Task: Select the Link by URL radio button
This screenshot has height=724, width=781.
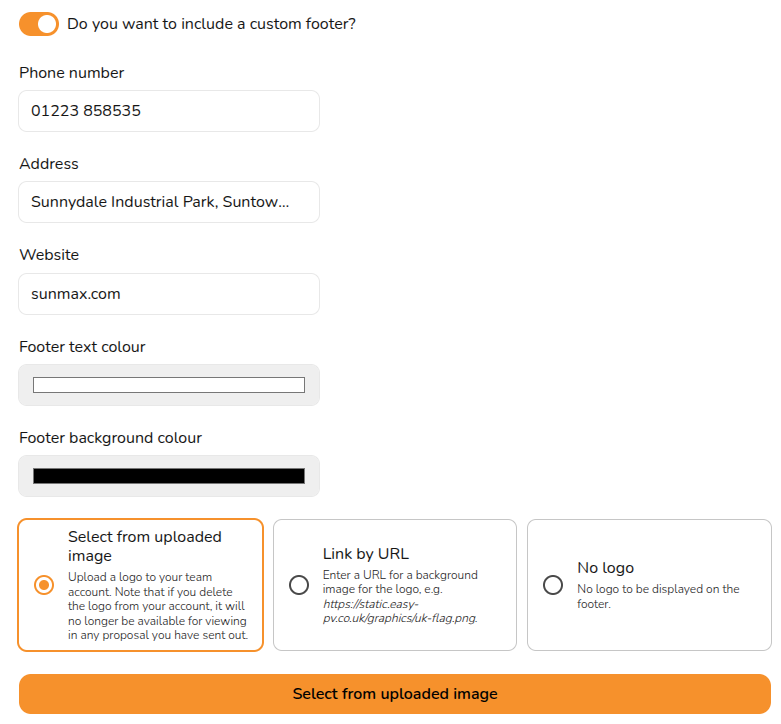Action: tap(299, 585)
